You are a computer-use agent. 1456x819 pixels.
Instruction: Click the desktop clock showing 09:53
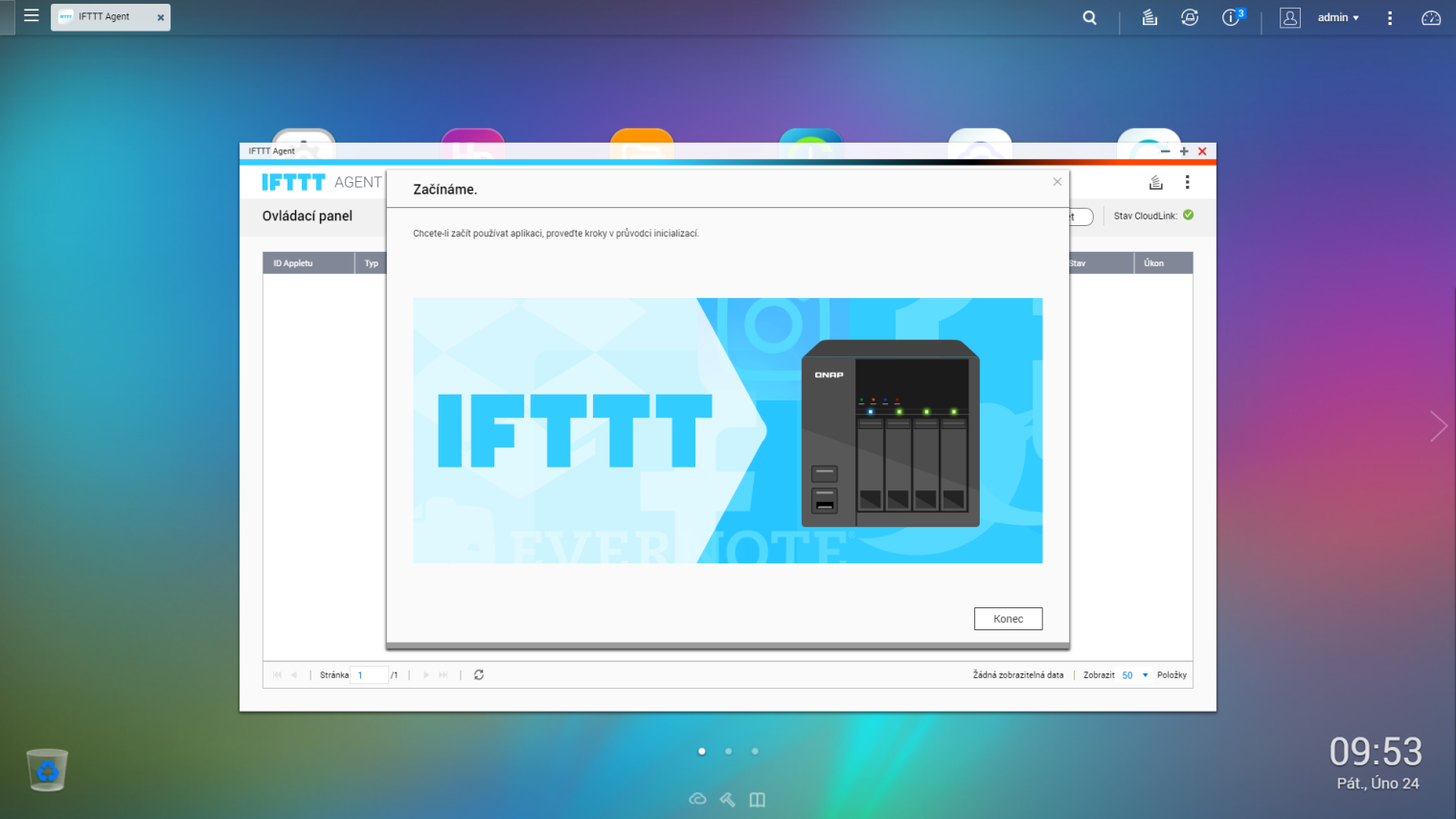click(1376, 752)
